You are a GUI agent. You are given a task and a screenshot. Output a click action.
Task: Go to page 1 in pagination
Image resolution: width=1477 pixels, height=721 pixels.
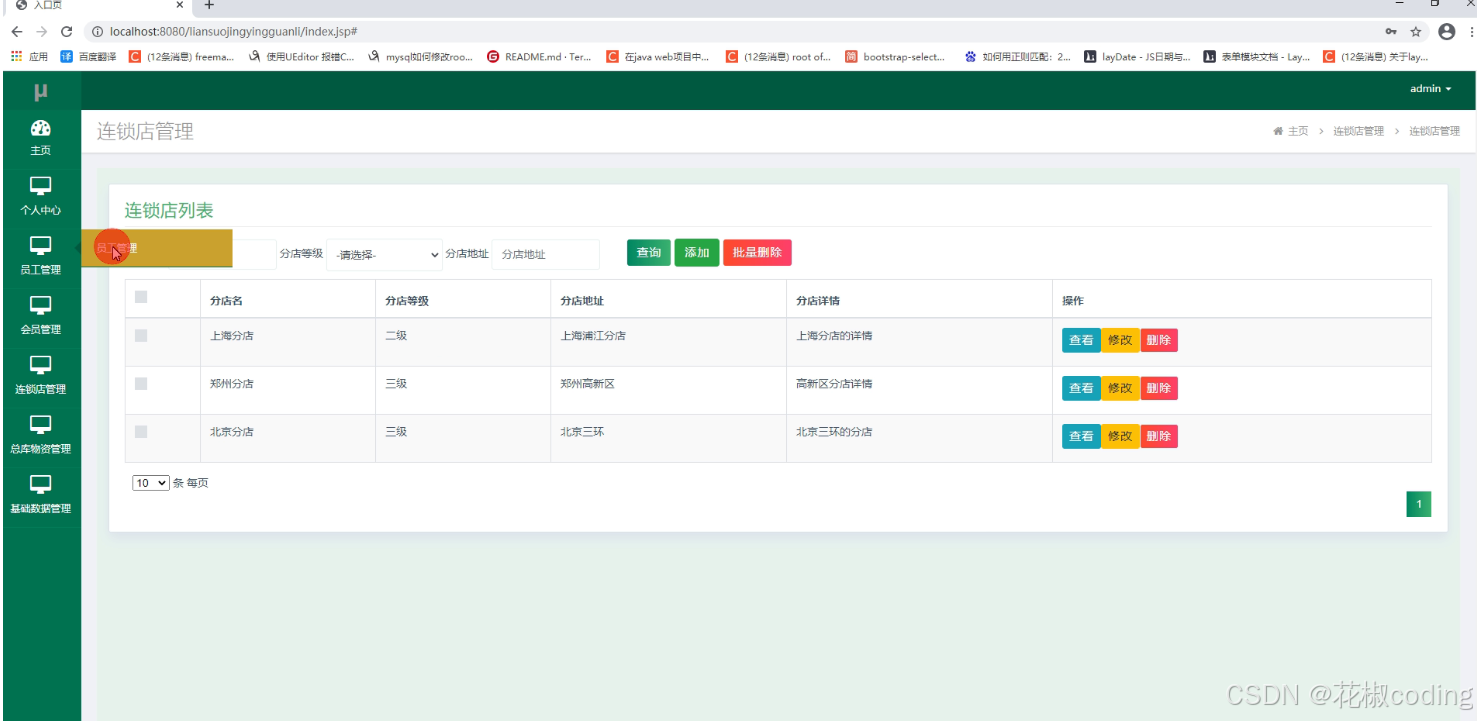click(x=1418, y=505)
